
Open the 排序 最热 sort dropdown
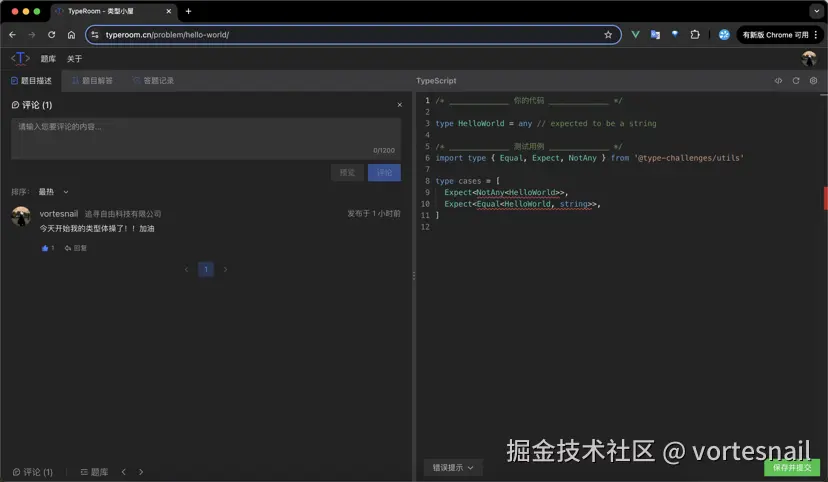coord(53,192)
